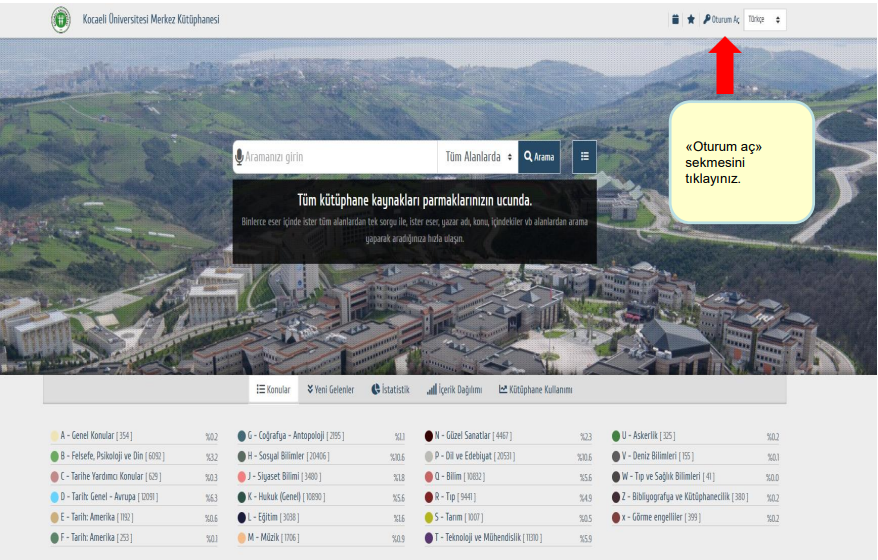This screenshot has height=560, width=878.
Task: Open subject E - Tarih: Amerika
Action: [96, 517]
